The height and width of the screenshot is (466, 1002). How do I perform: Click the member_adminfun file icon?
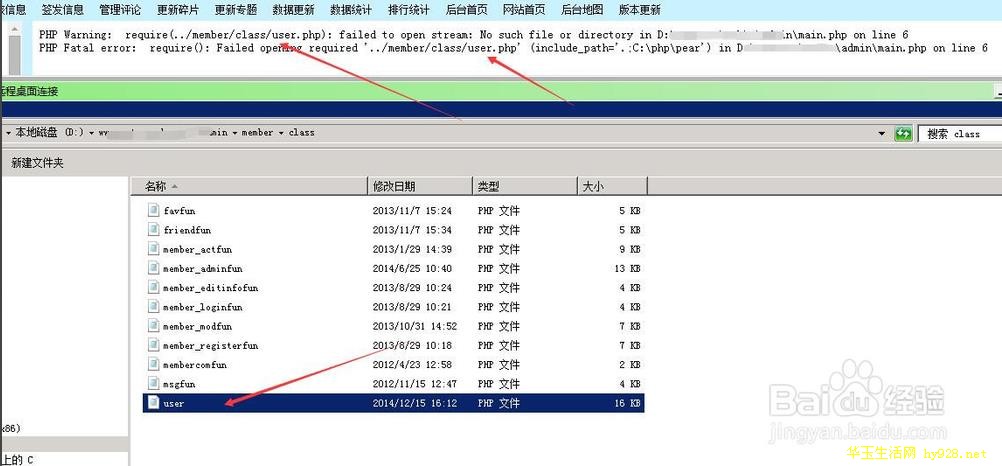point(153,269)
